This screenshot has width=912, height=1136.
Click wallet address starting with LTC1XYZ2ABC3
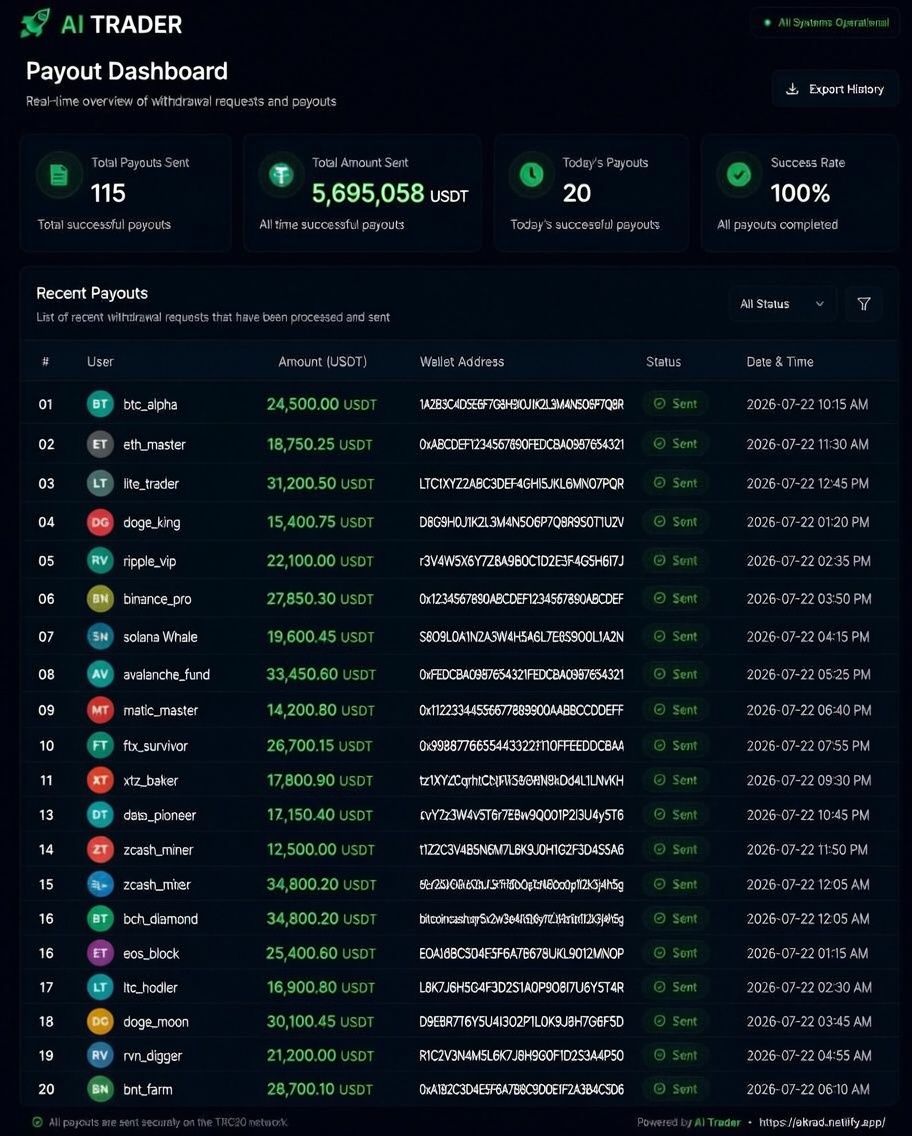point(522,483)
